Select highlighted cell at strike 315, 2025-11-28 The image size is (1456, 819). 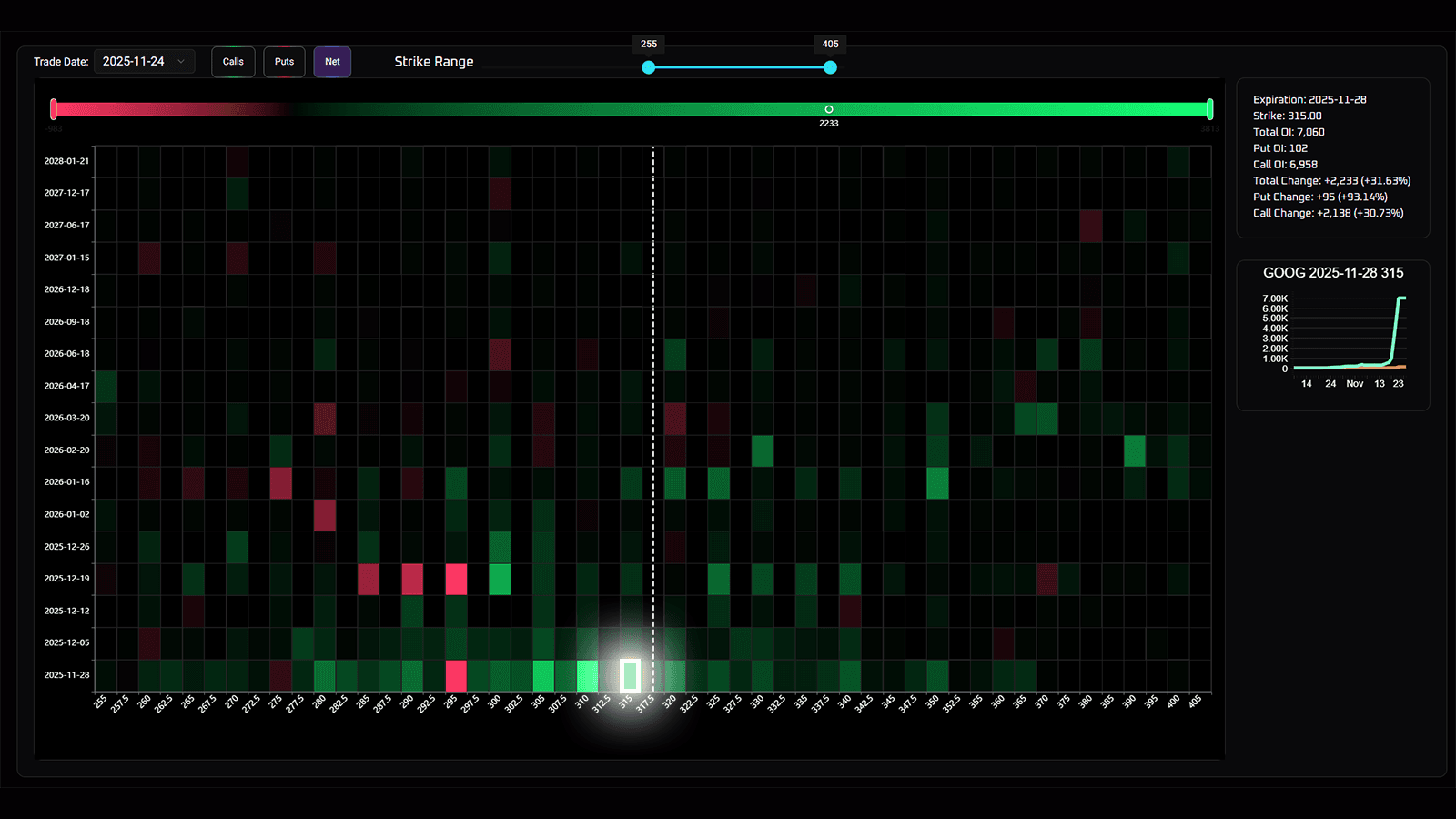click(631, 675)
